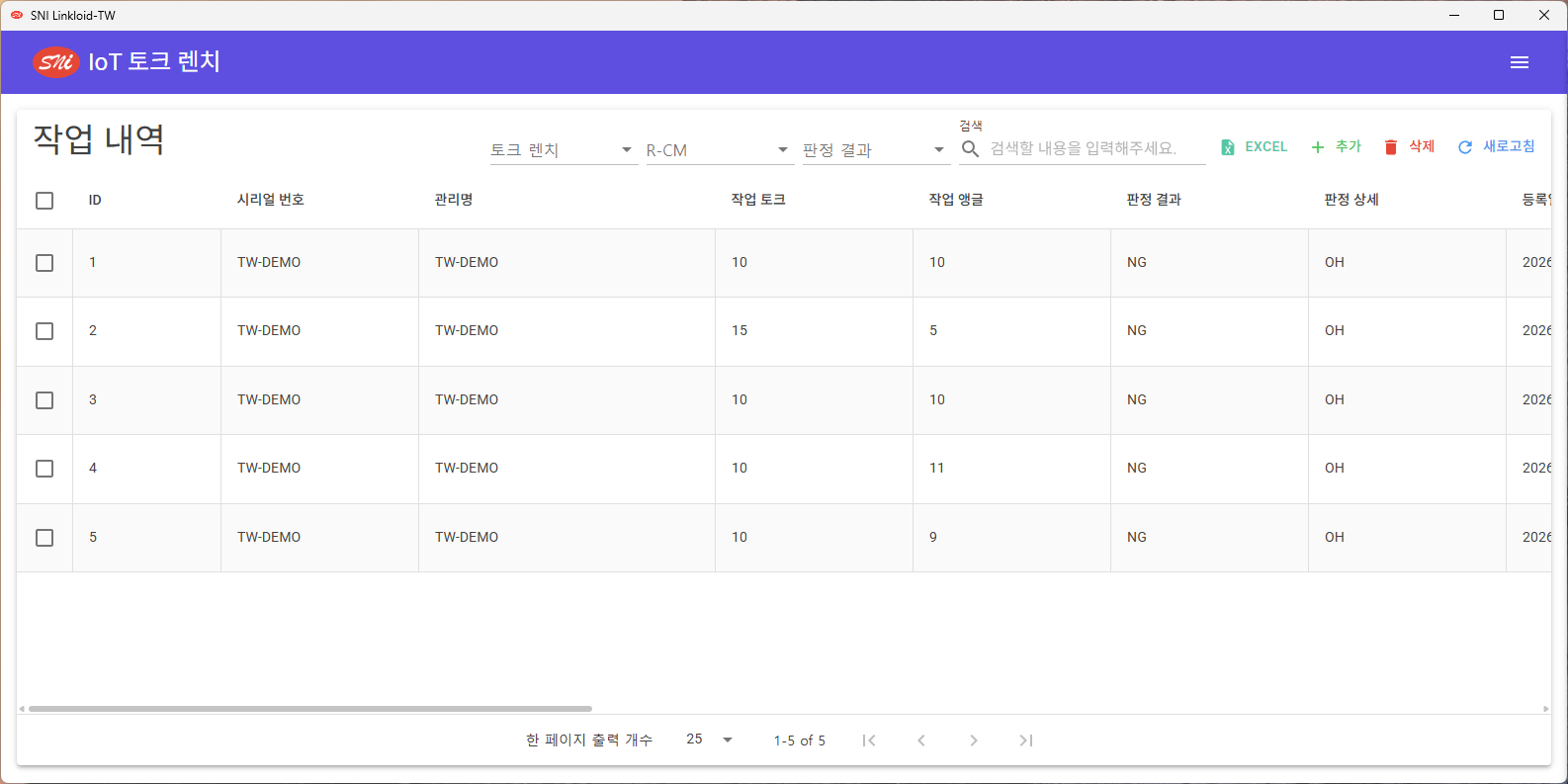Open the hamburger menu in the header
1568x784 pixels.
click(x=1520, y=62)
